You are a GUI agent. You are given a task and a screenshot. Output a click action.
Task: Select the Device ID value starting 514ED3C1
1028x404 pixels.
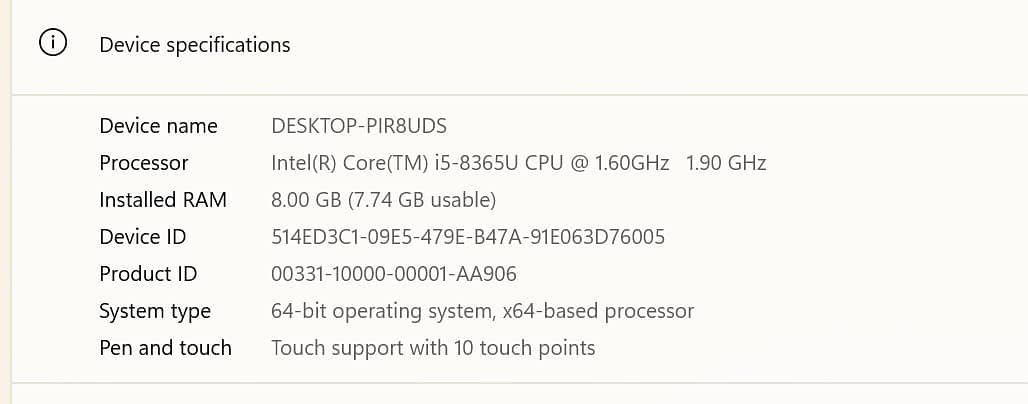pyautogui.click(x=468, y=237)
